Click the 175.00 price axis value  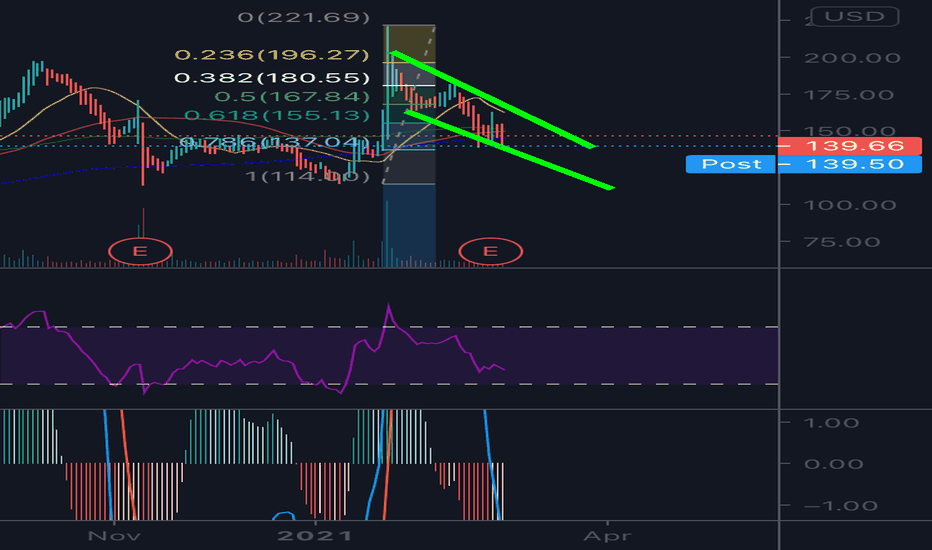(849, 95)
